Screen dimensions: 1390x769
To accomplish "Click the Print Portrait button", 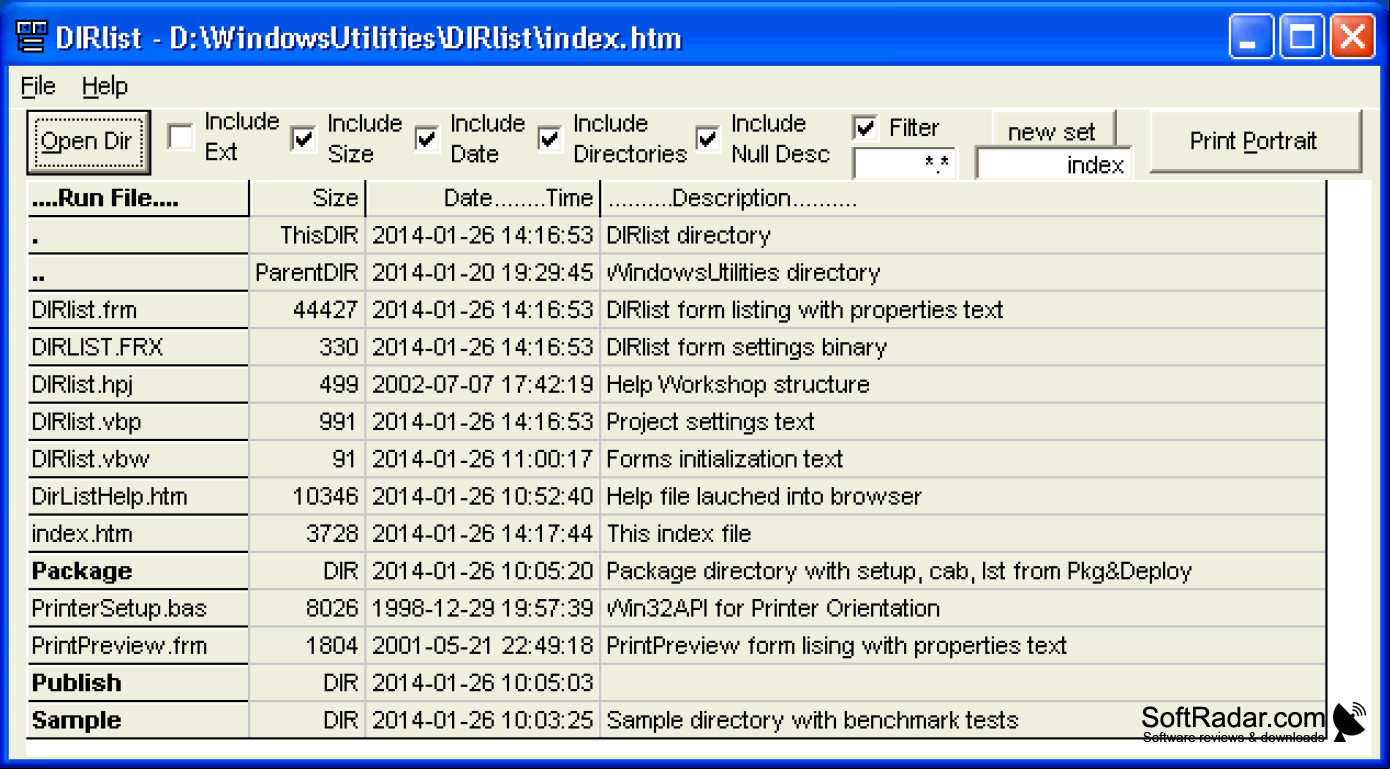I will pos(1255,141).
